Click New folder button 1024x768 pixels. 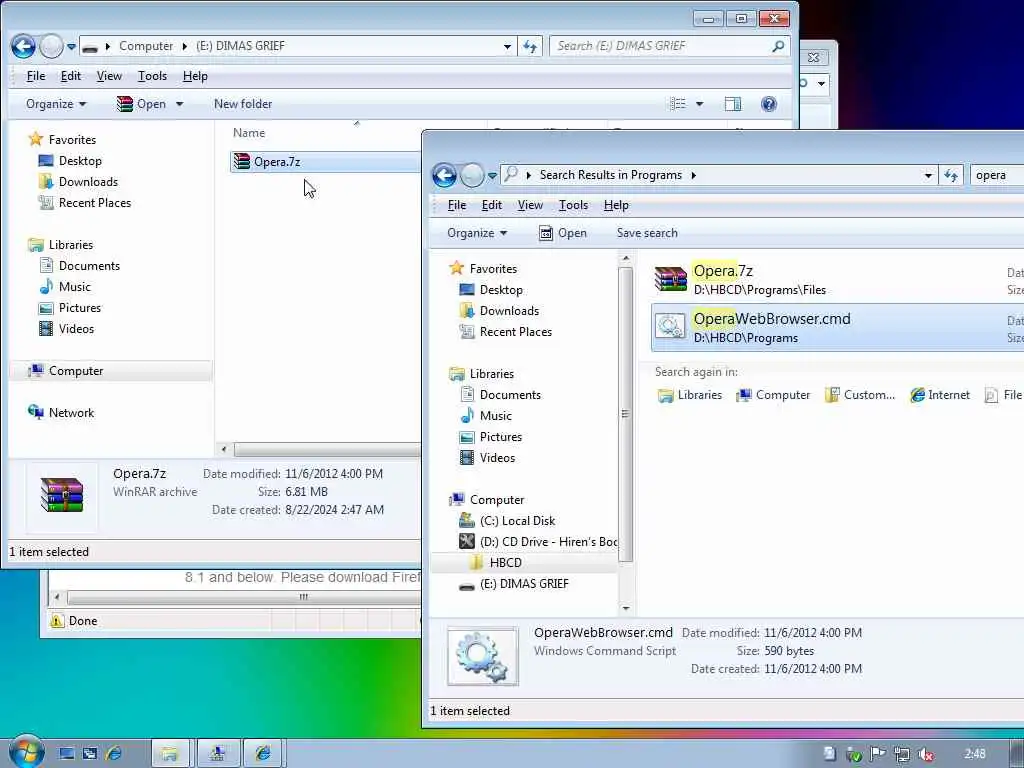click(243, 104)
